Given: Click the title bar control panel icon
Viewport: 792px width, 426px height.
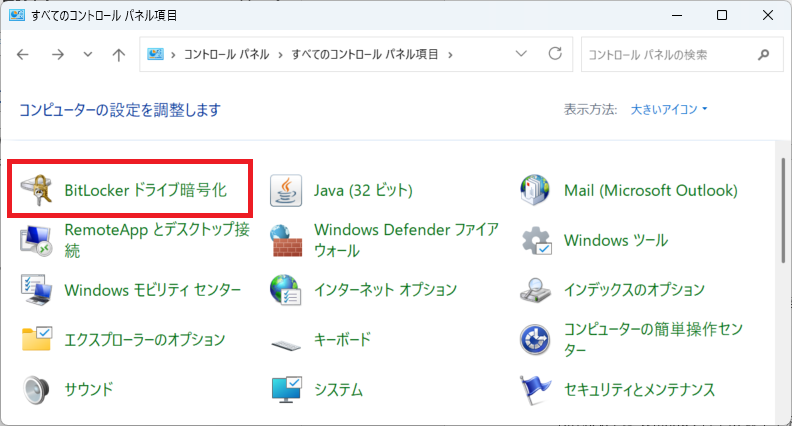Looking at the screenshot, I should (x=17, y=15).
